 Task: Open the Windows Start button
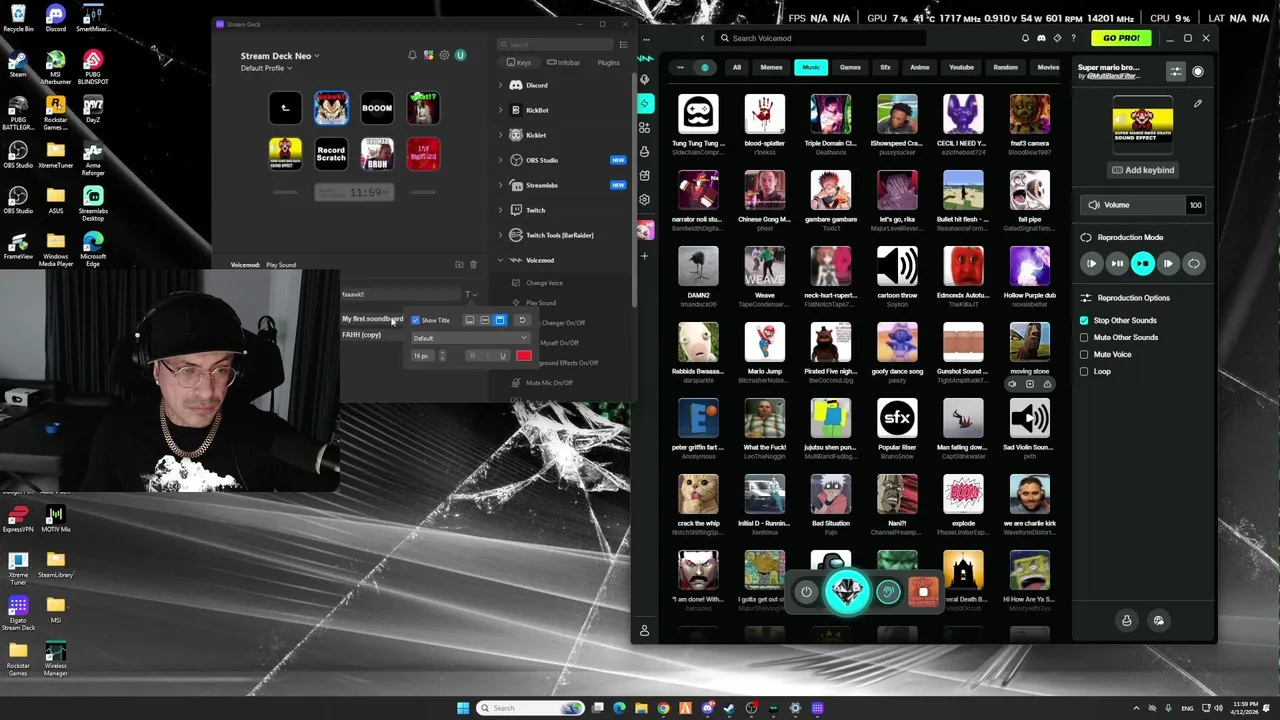[x=463, y=708]
